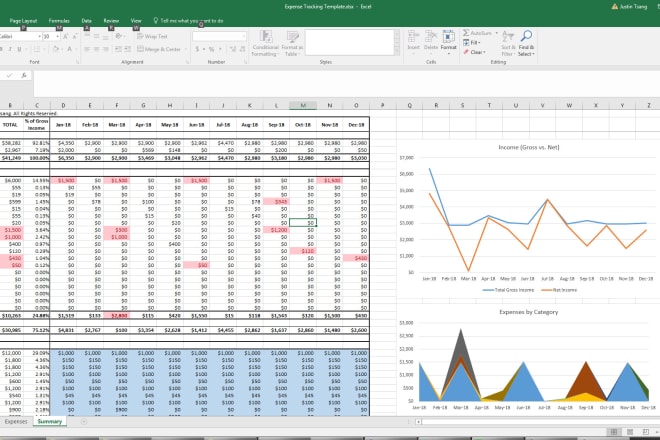Screen dimensions: 660x440
Task: Increase the cell indent
Action: 127,49
